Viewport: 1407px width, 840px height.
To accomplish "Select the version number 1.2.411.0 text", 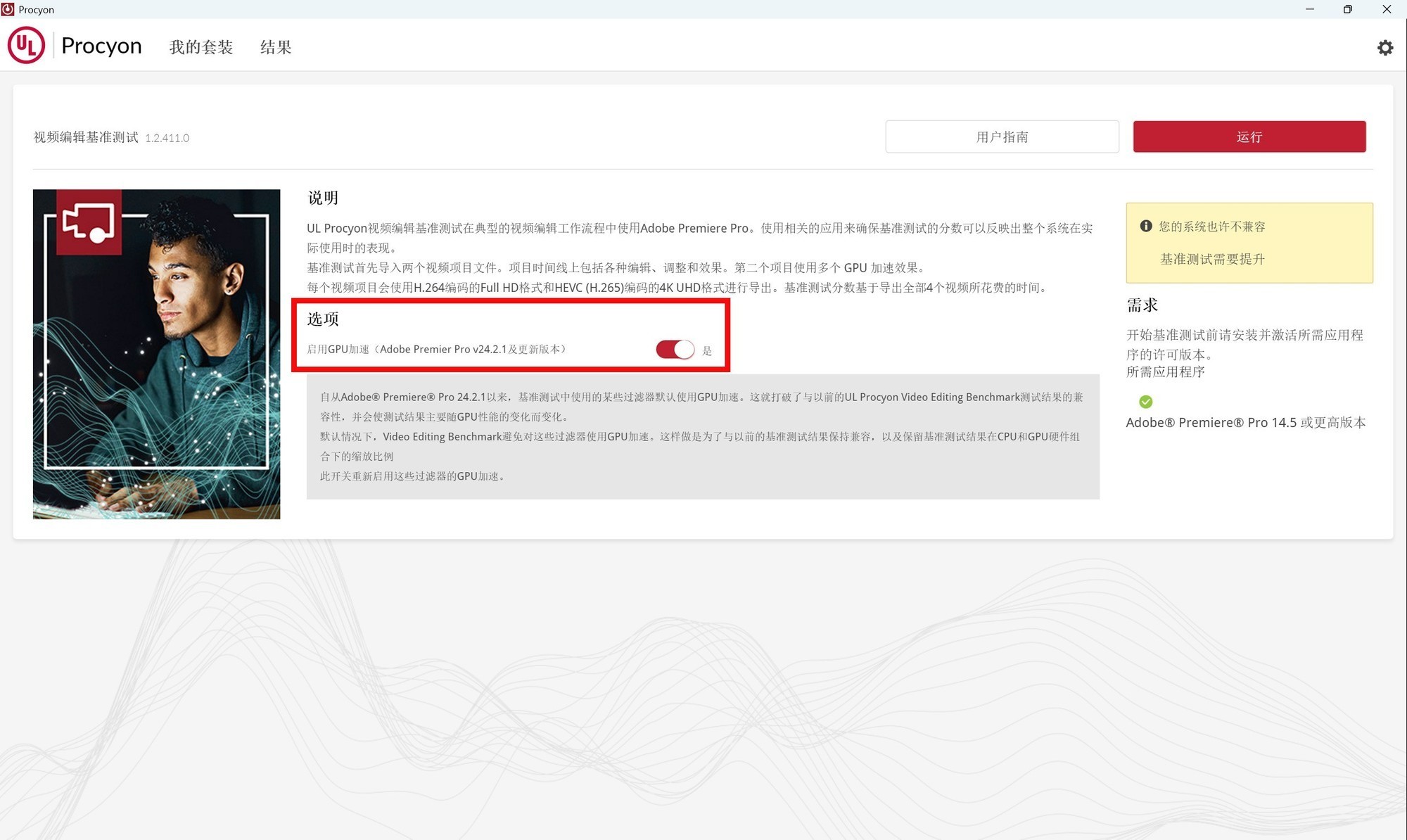I will 167,138.
